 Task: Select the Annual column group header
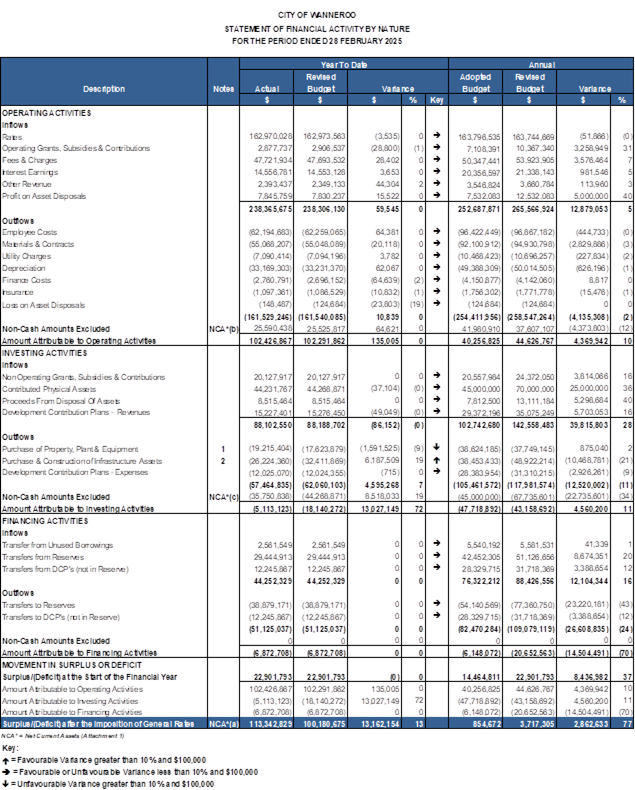pos(541,63)
